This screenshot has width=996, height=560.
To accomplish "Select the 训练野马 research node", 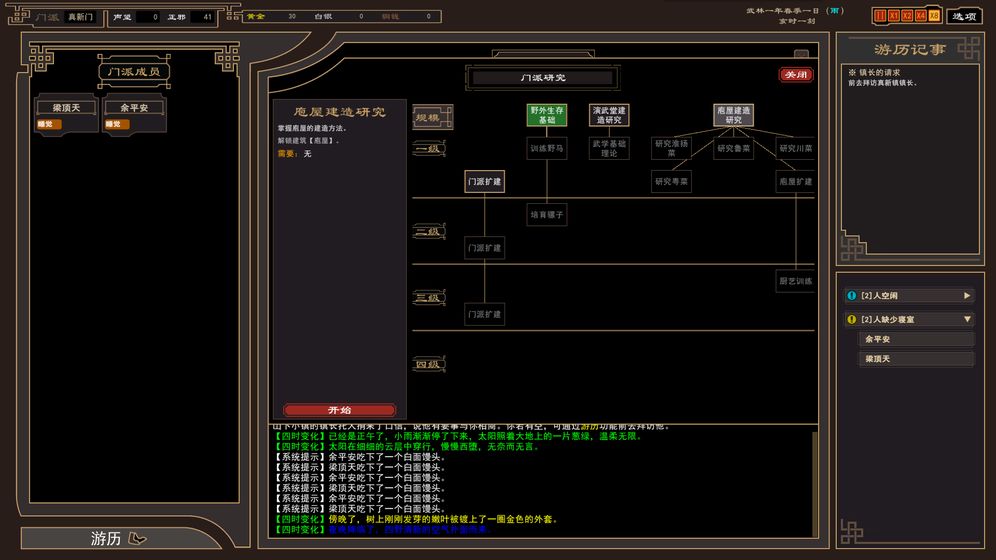I will 547,148.
